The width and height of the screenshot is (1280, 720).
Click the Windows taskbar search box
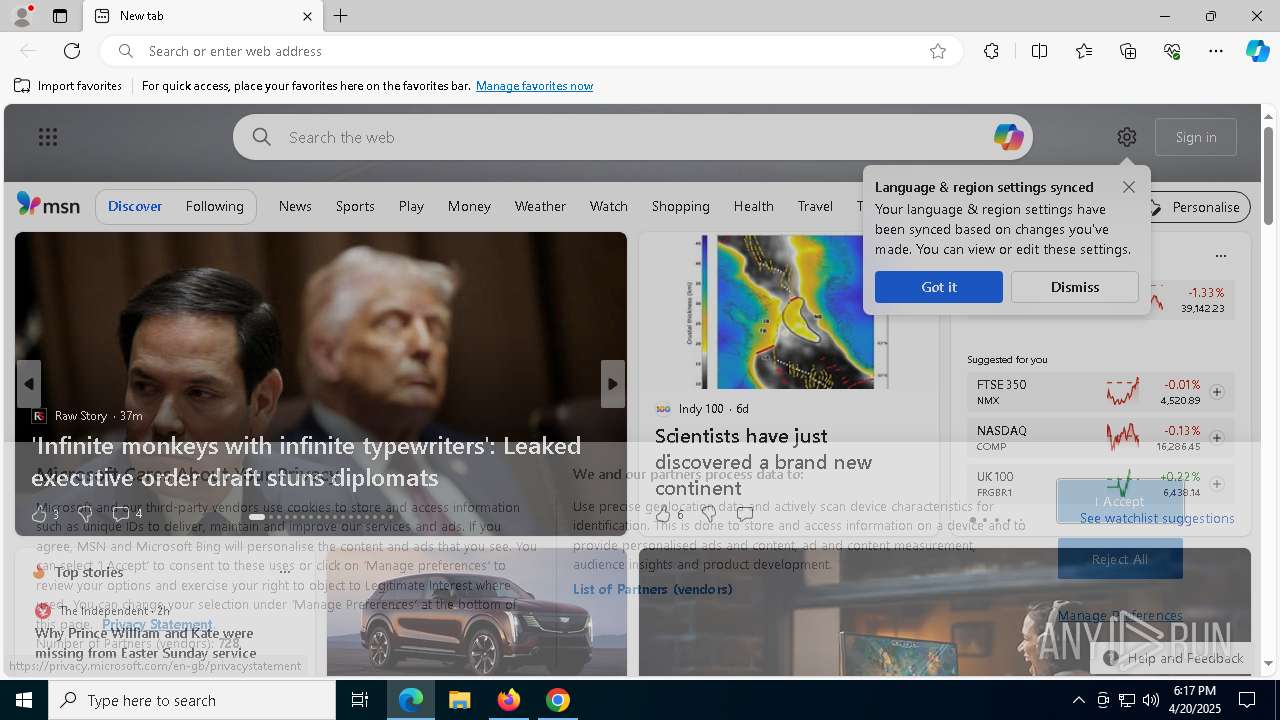coord(192,700)
